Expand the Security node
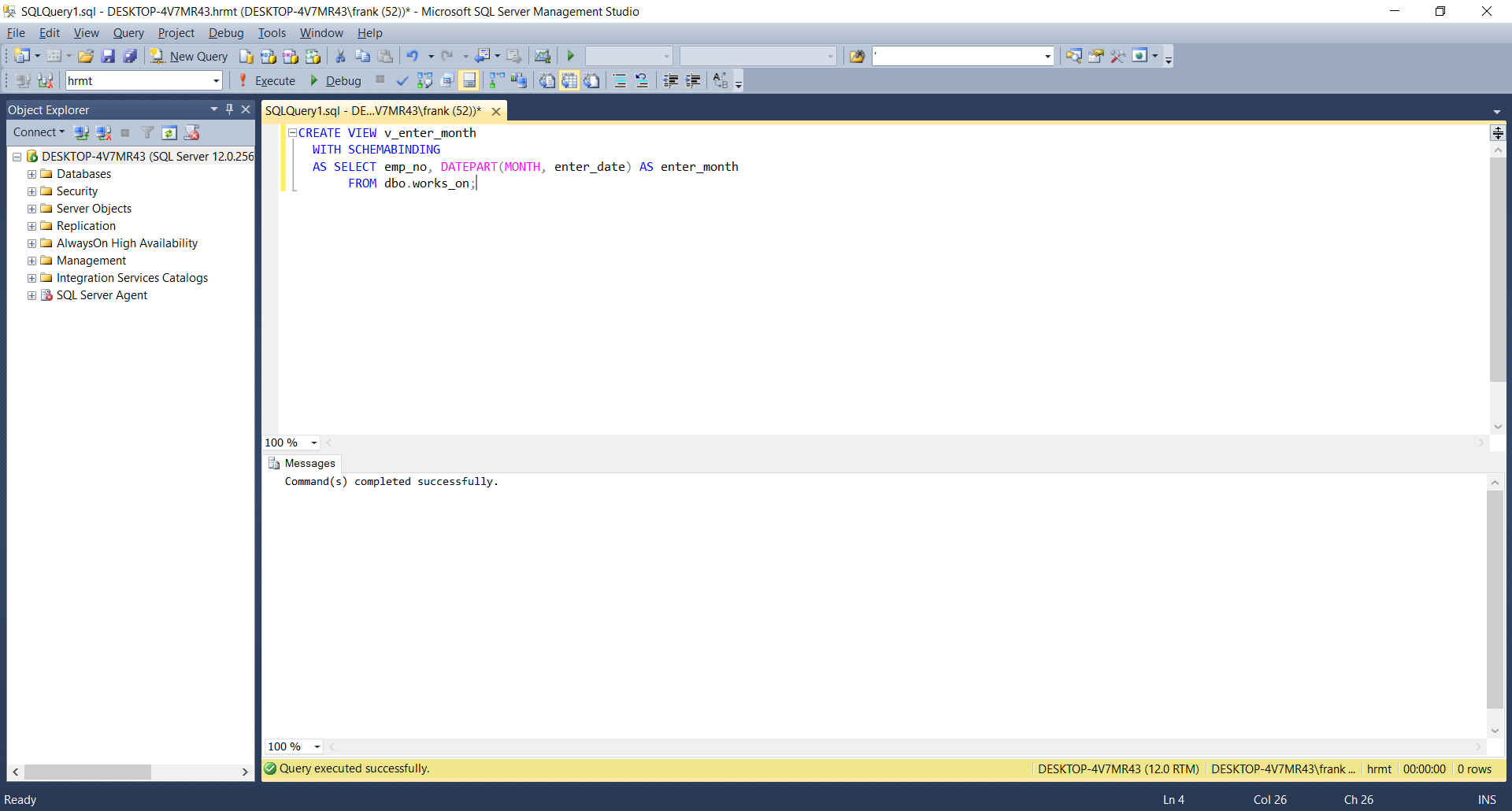The height and width of the screenshot is (811, 1512). pyautogui.click(x=31, y=191)
